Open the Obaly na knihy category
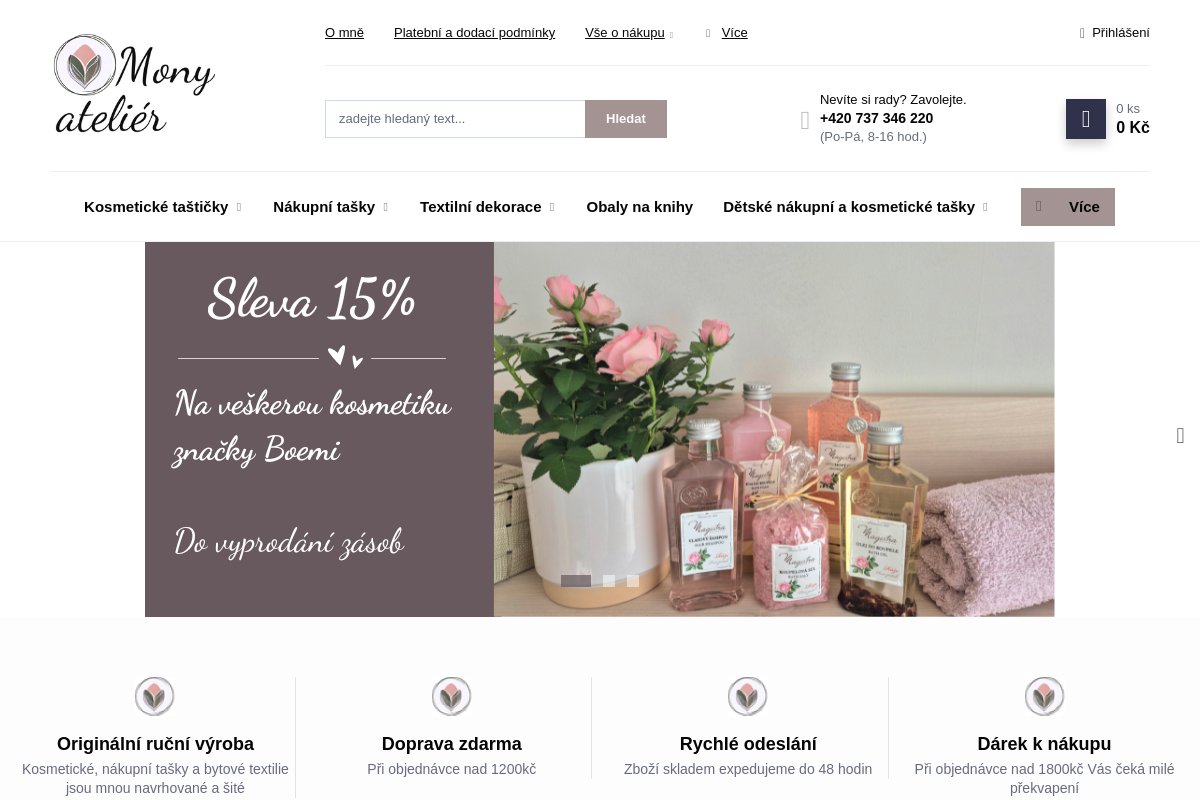The image size is (1200, 800). tap(640, 207)
